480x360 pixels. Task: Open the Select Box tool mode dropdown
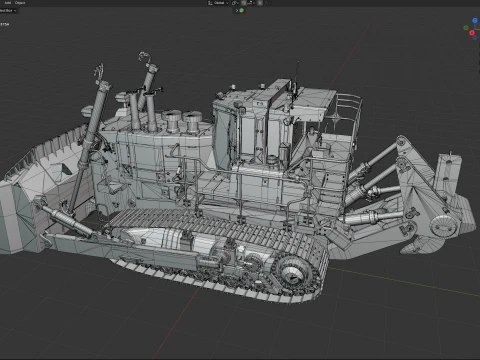coord(8,11)
